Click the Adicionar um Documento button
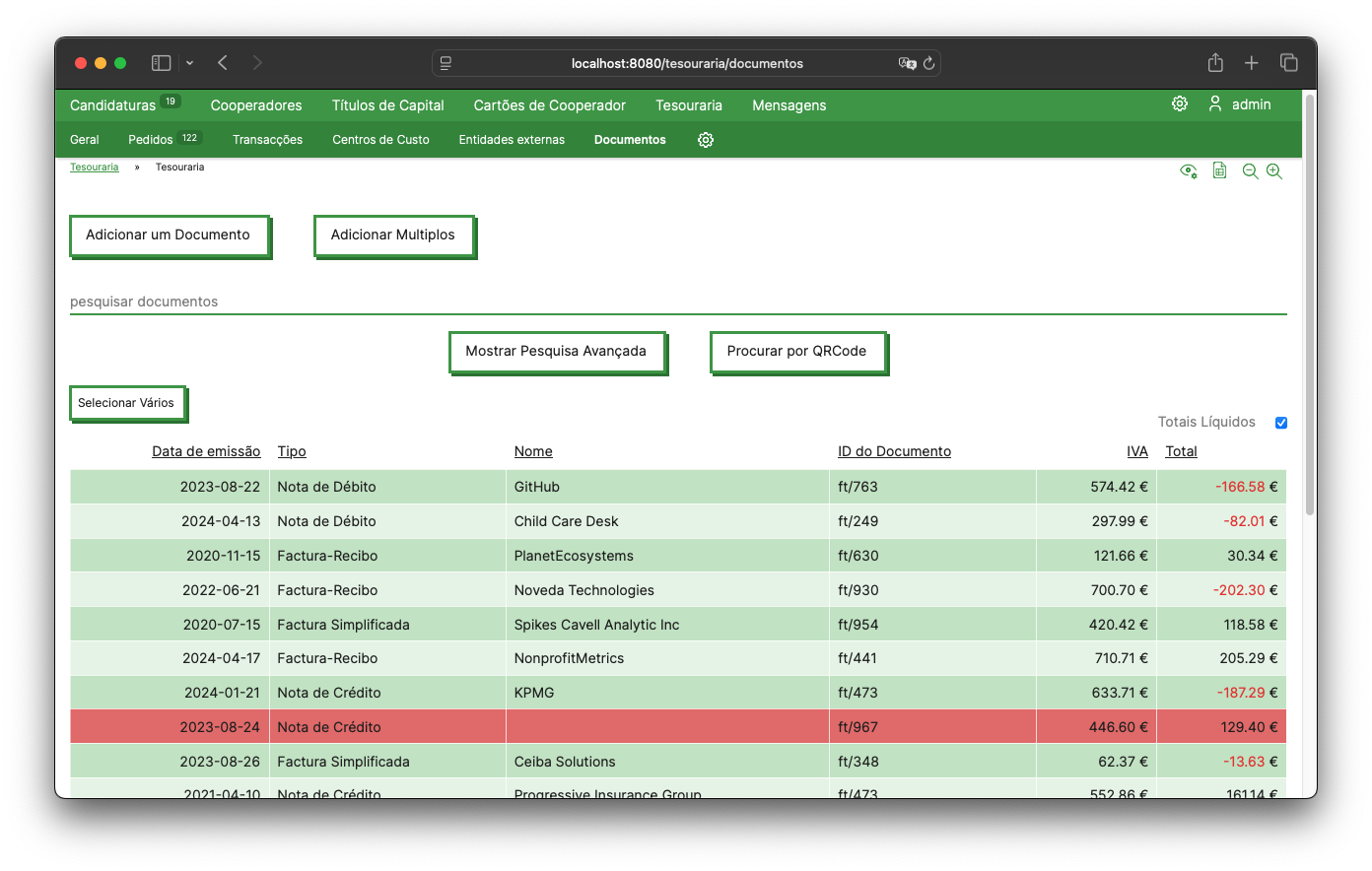Viewport: 1372px width, 871px height. (x=170, y=236)
